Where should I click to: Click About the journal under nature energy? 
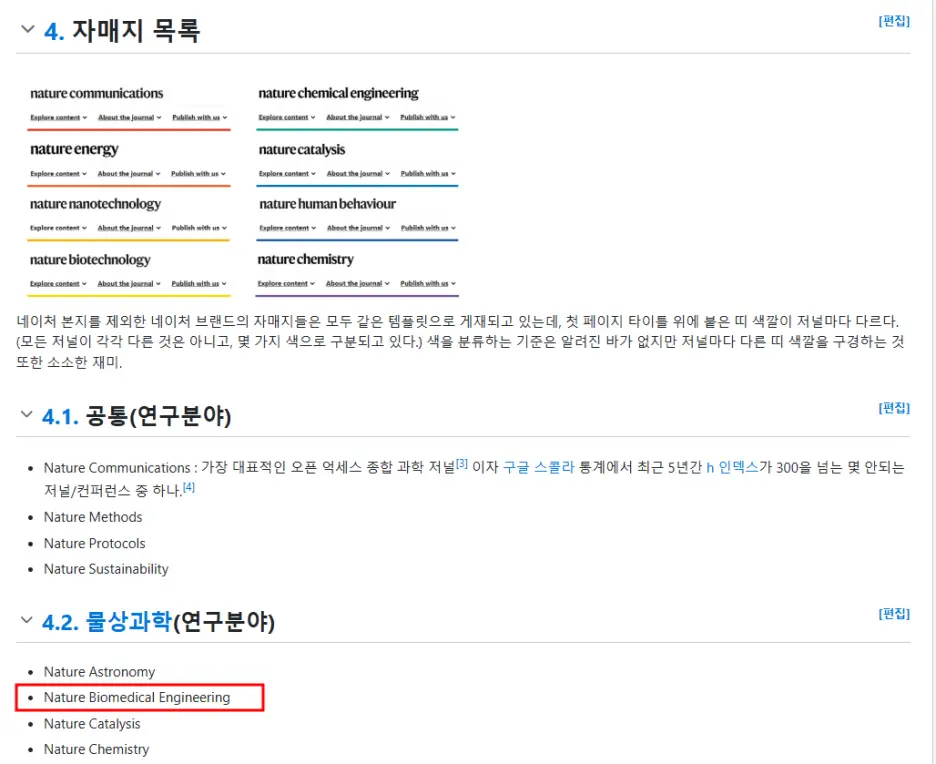point(129,174)
